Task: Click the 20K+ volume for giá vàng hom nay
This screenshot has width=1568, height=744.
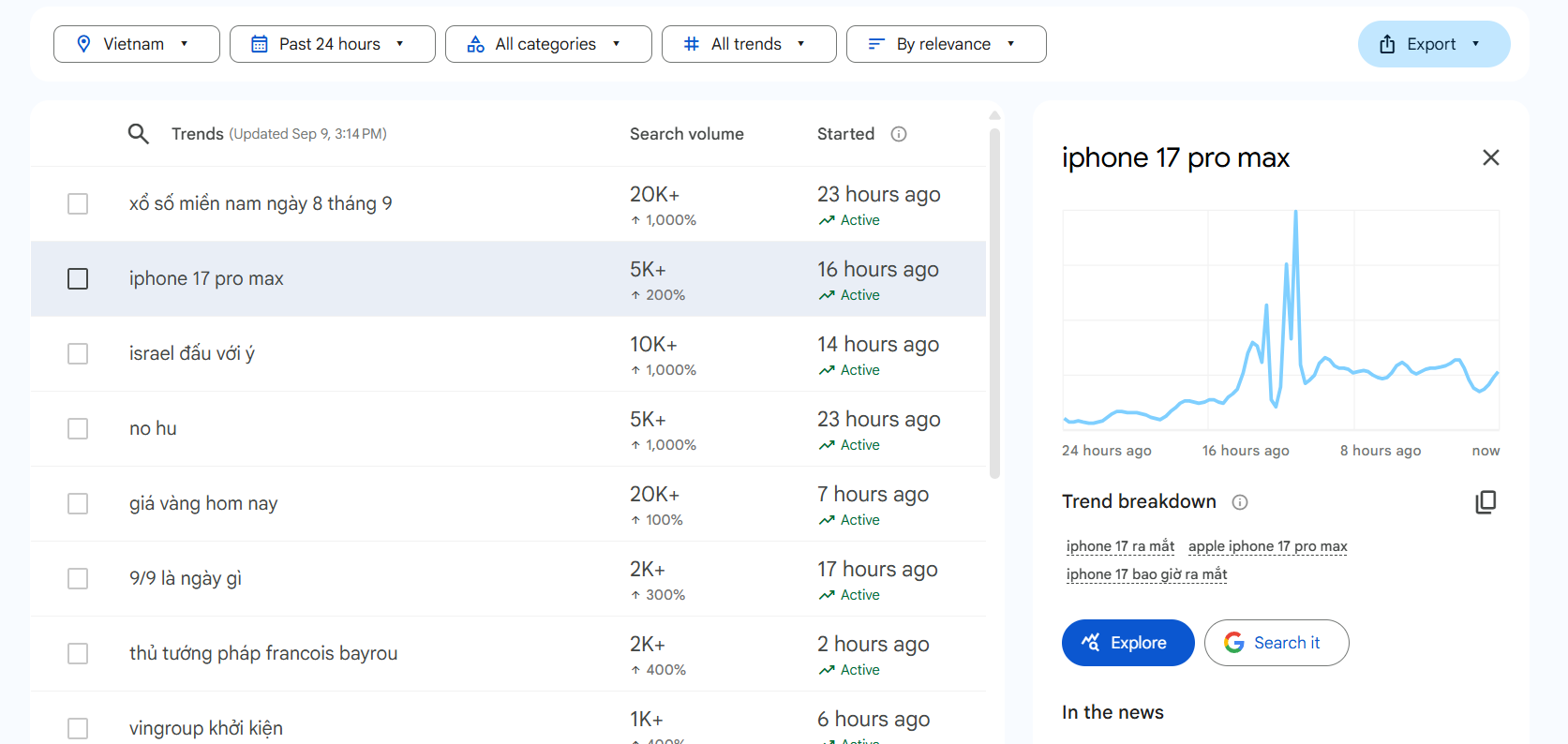Action: click(x=654, y=494)
